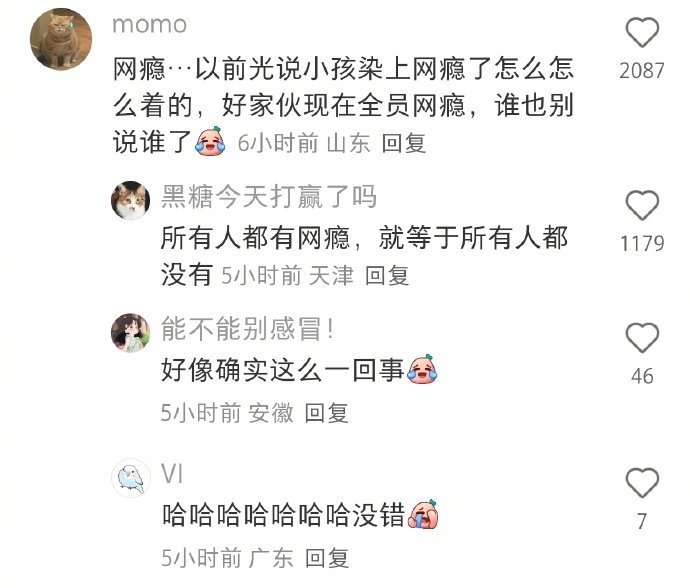Select the laughing-crying emoji in momo's comment

pos(211,141)
